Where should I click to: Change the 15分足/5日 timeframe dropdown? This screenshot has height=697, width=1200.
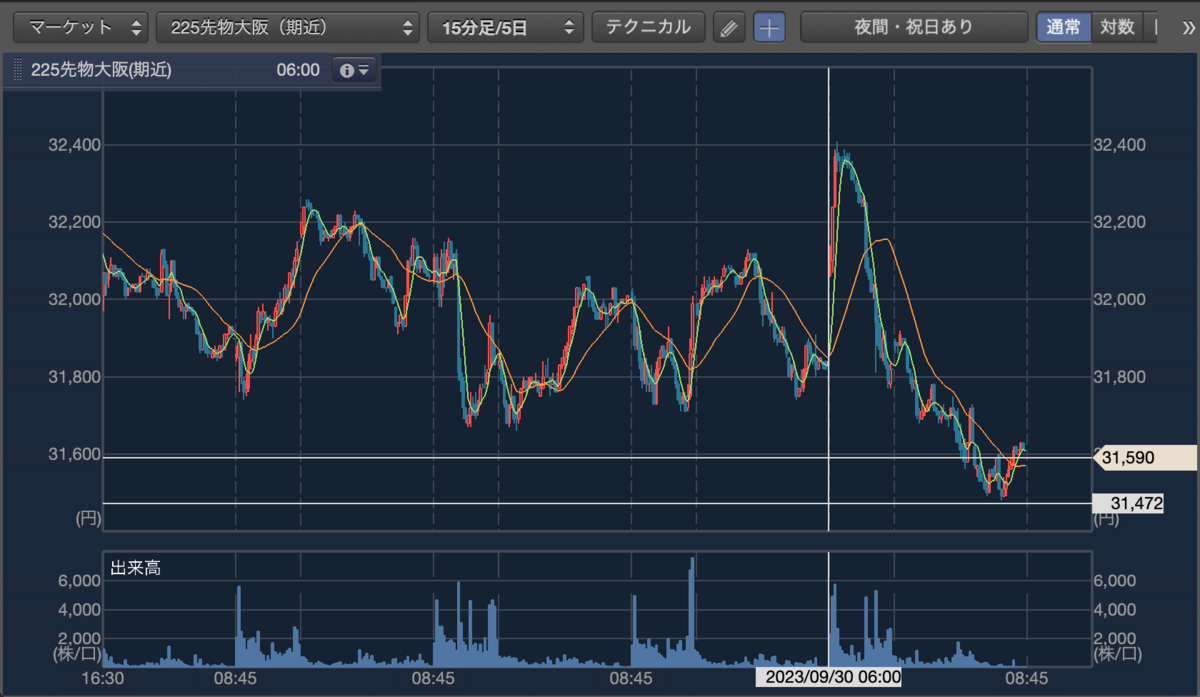(506, 27)
